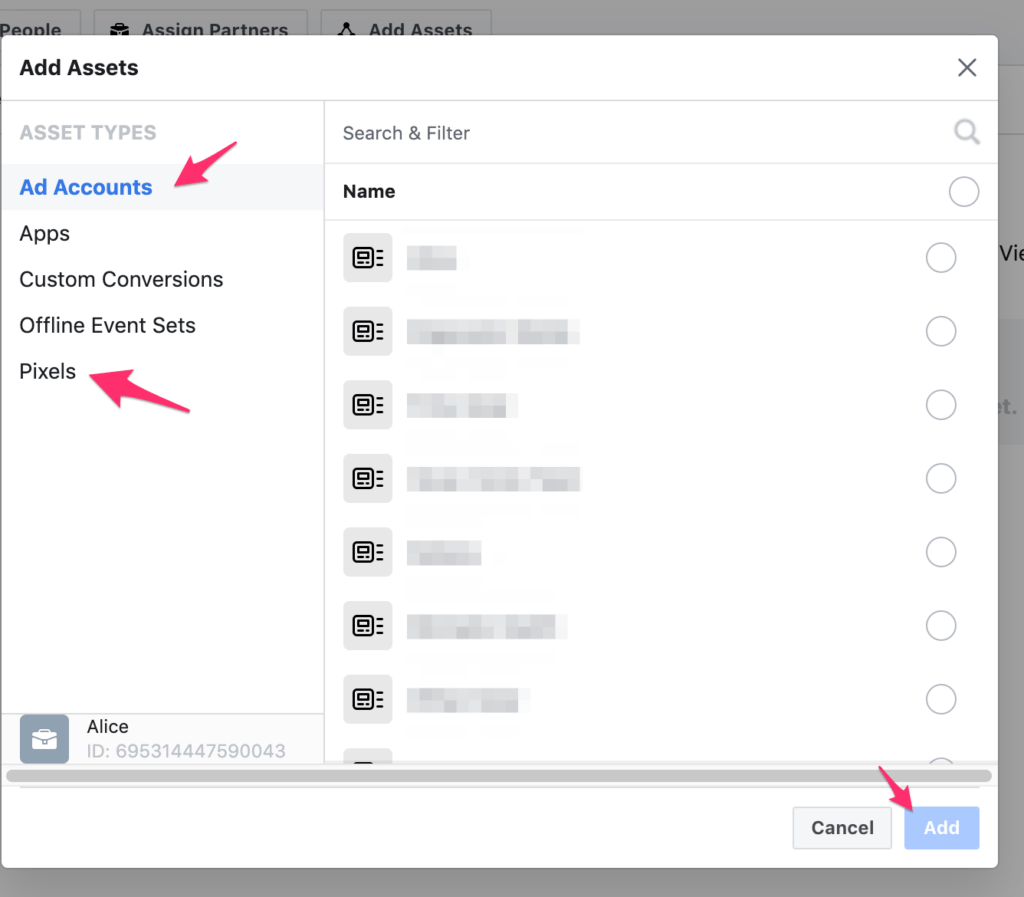Select the fourth ad account radio button
Viewport: 1024px width, 897px height.
[941, 479]
